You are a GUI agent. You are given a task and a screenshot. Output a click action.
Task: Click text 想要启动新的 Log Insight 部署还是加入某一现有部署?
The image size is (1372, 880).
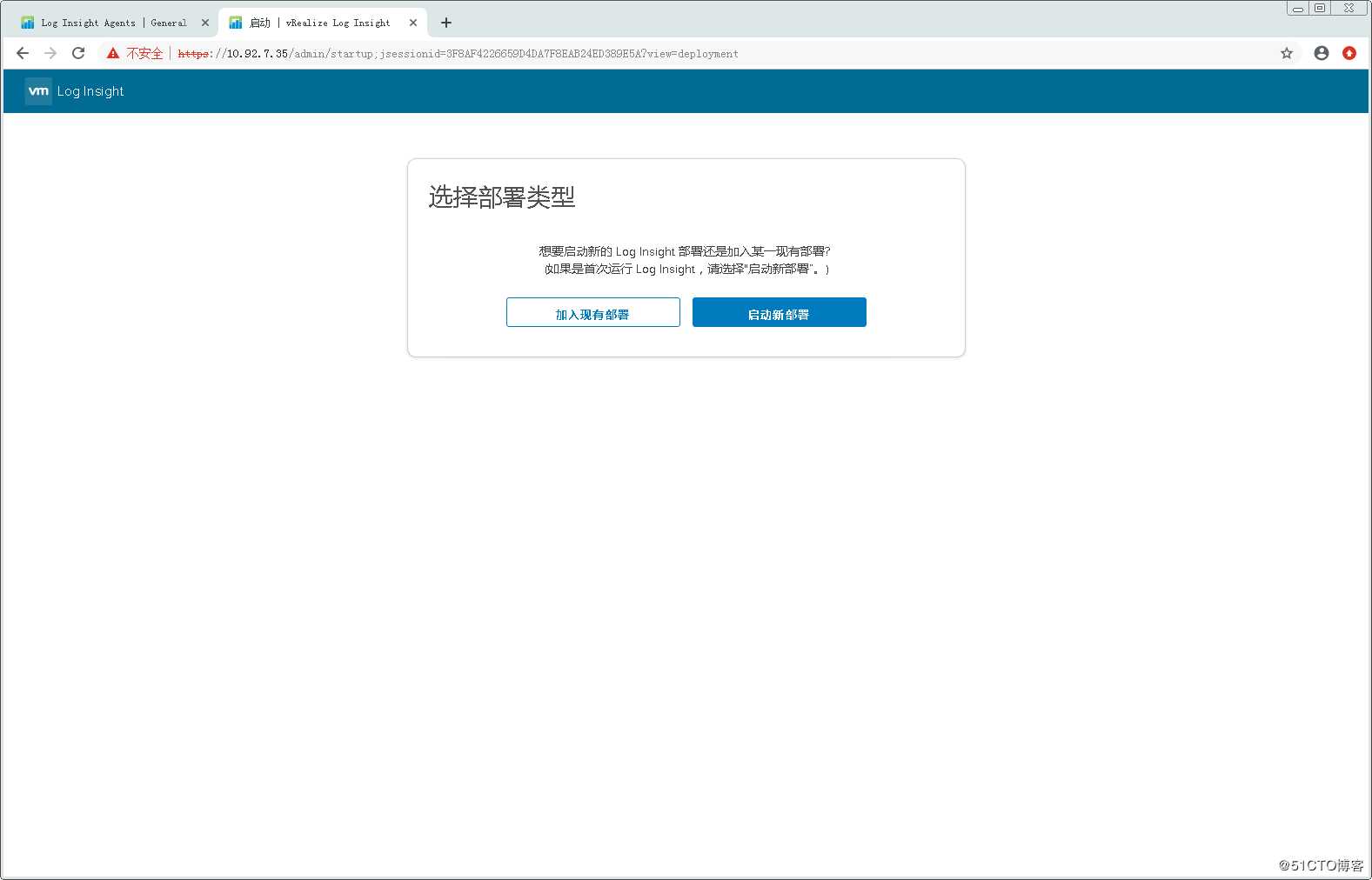point(685,251)
